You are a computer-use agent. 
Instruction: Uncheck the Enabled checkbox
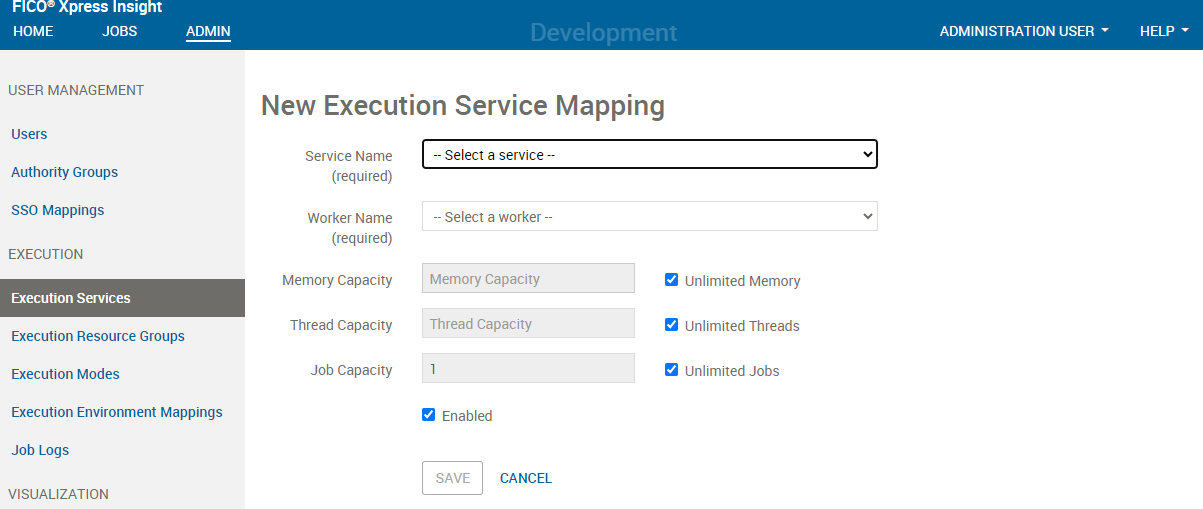click(429, 415)
